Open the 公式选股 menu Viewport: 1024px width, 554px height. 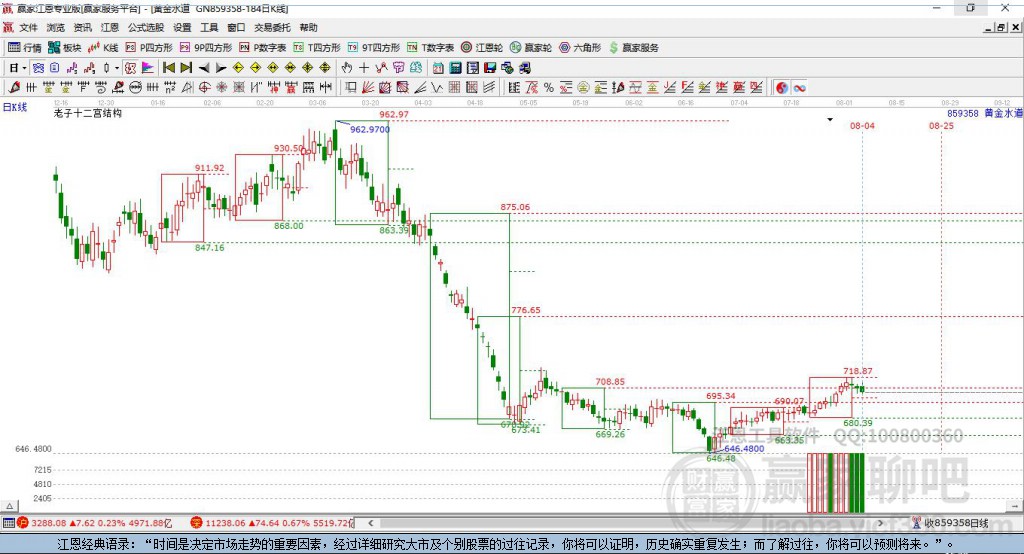click(146, 27)
